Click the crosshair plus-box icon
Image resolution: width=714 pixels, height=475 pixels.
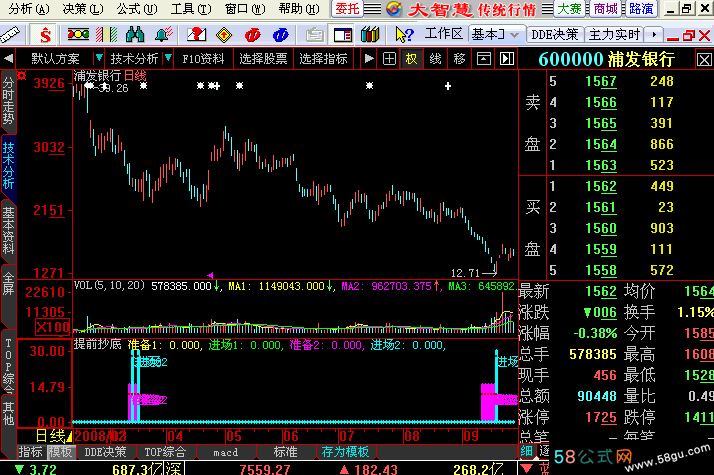click(389, 58)
